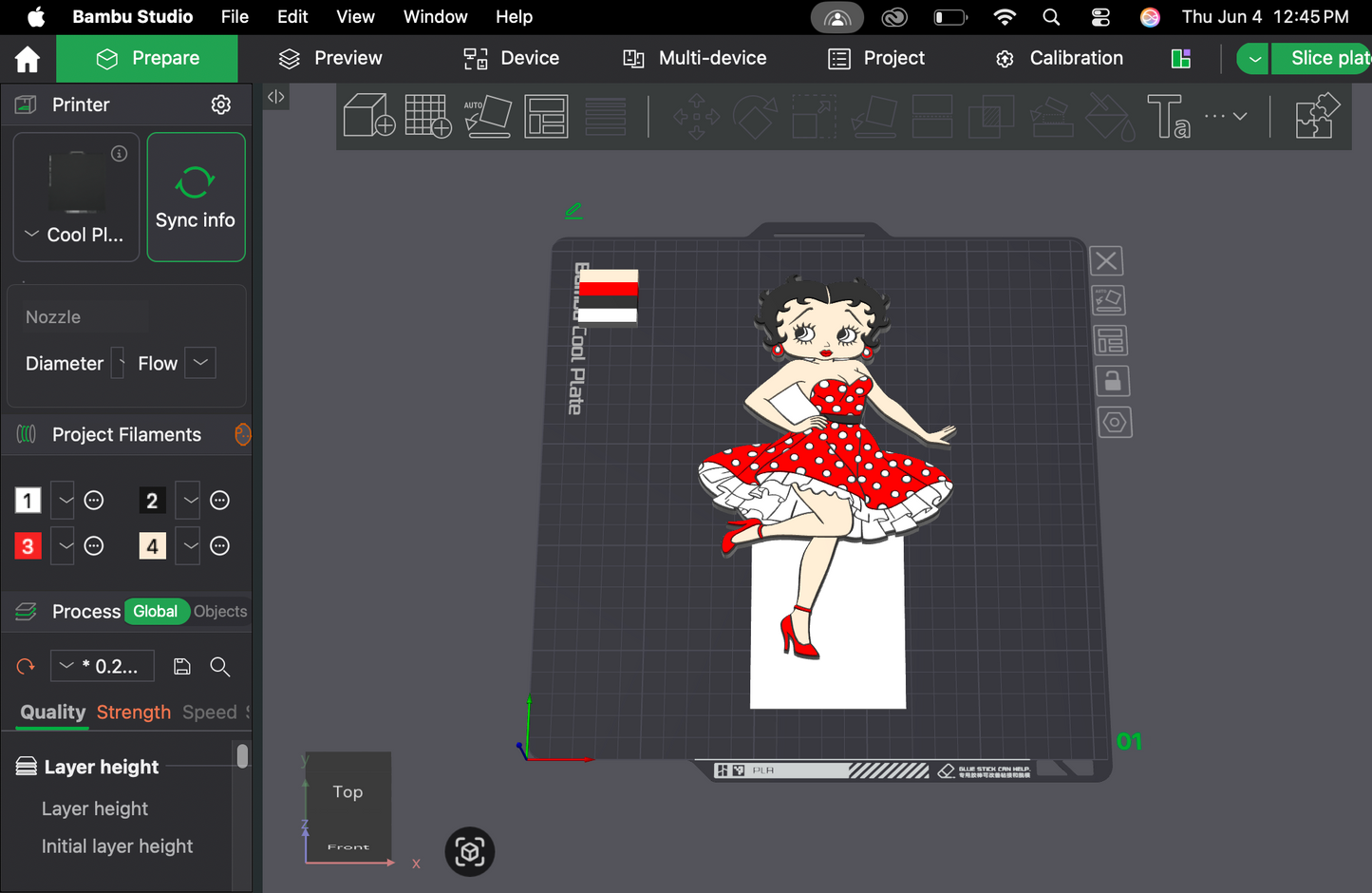Open the Device tab

tap(512, 59)
